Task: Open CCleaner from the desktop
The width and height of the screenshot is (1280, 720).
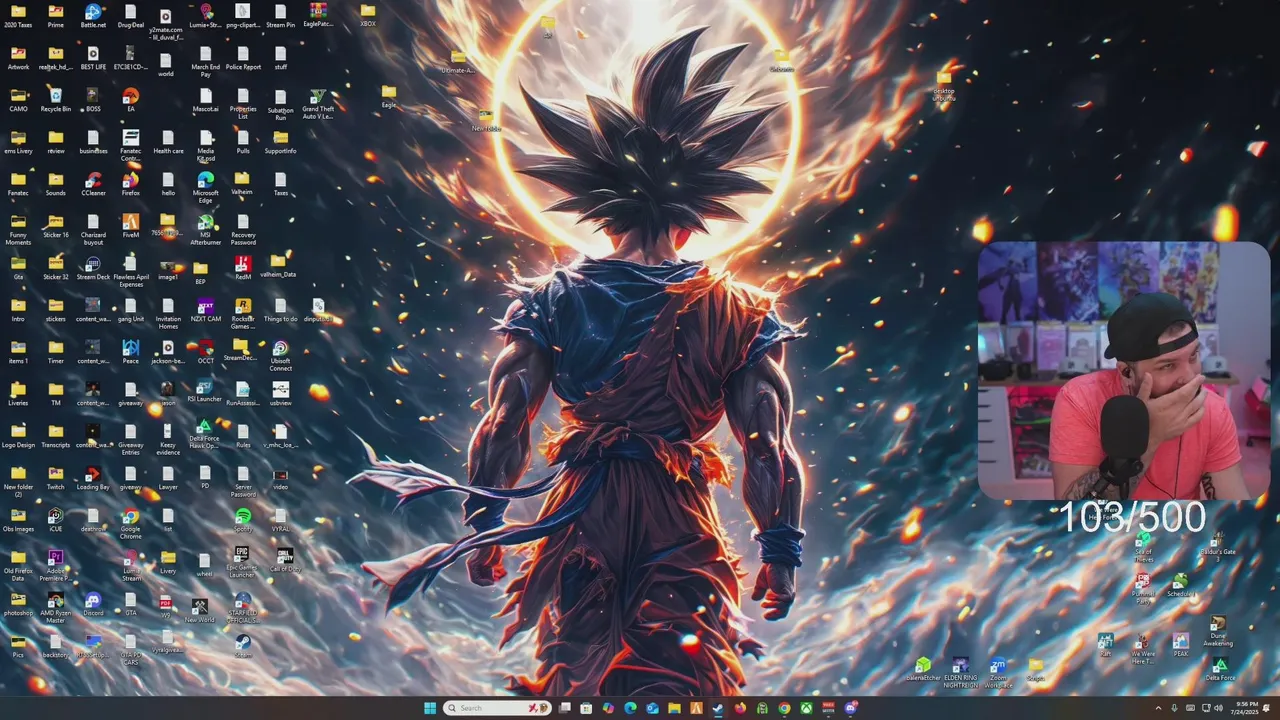Action: point(93,184)
